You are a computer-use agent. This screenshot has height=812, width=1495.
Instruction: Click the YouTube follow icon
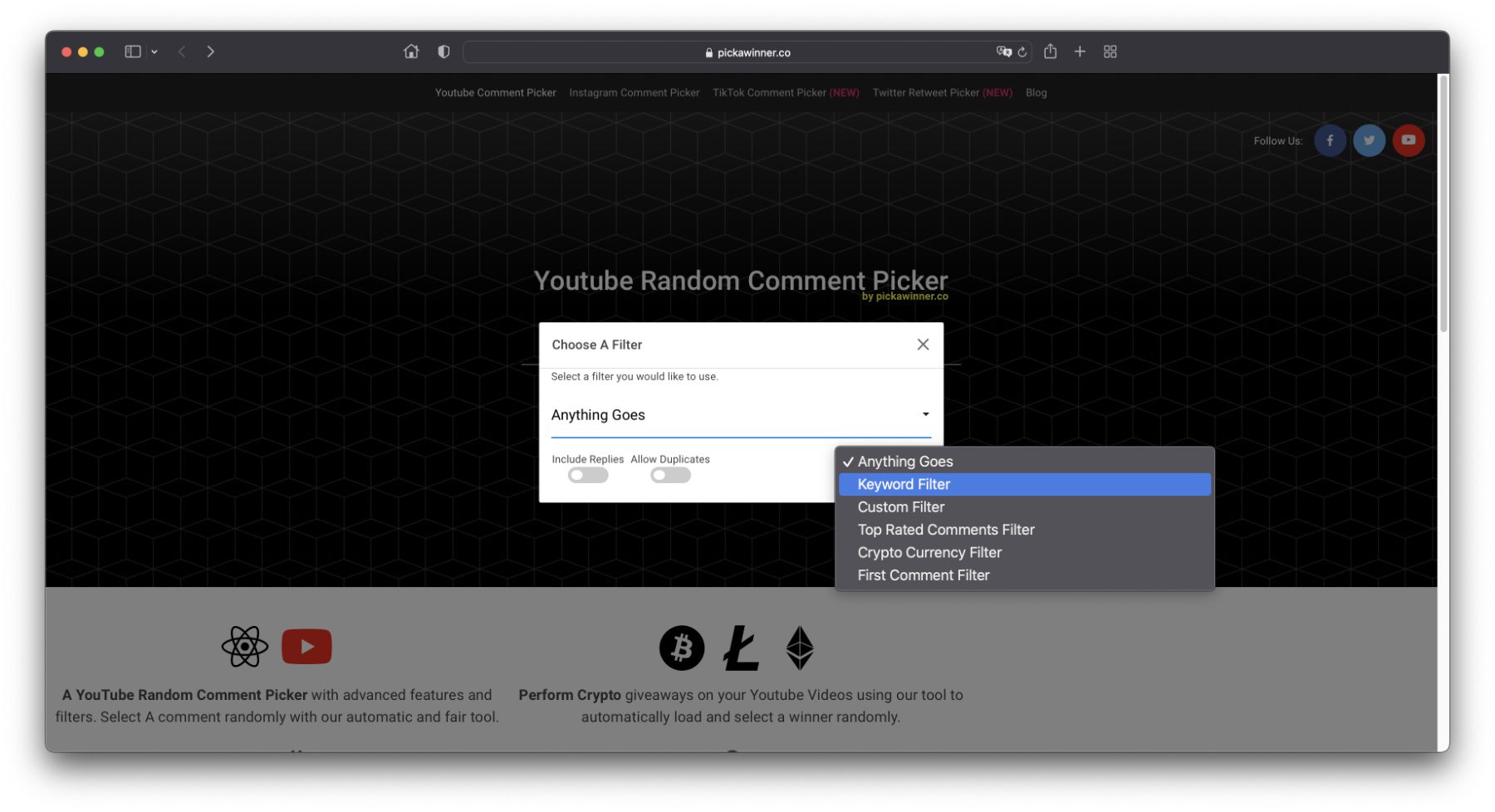pos(1408,140)
